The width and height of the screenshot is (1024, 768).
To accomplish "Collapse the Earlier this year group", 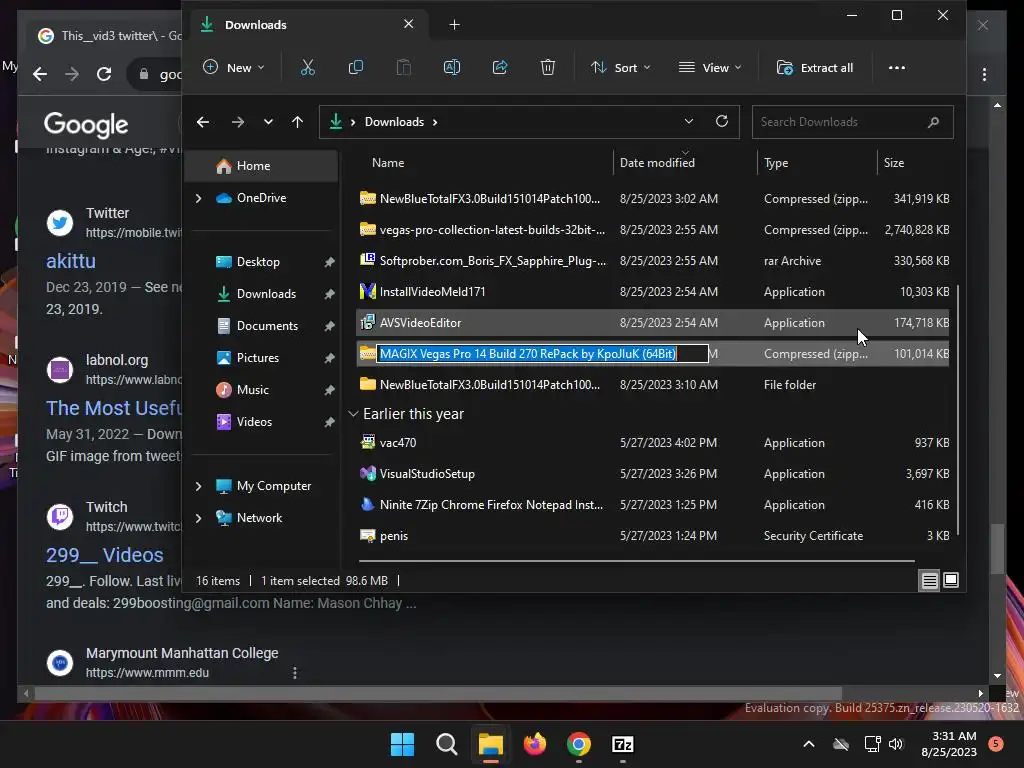I will click(x=353, y=414).
